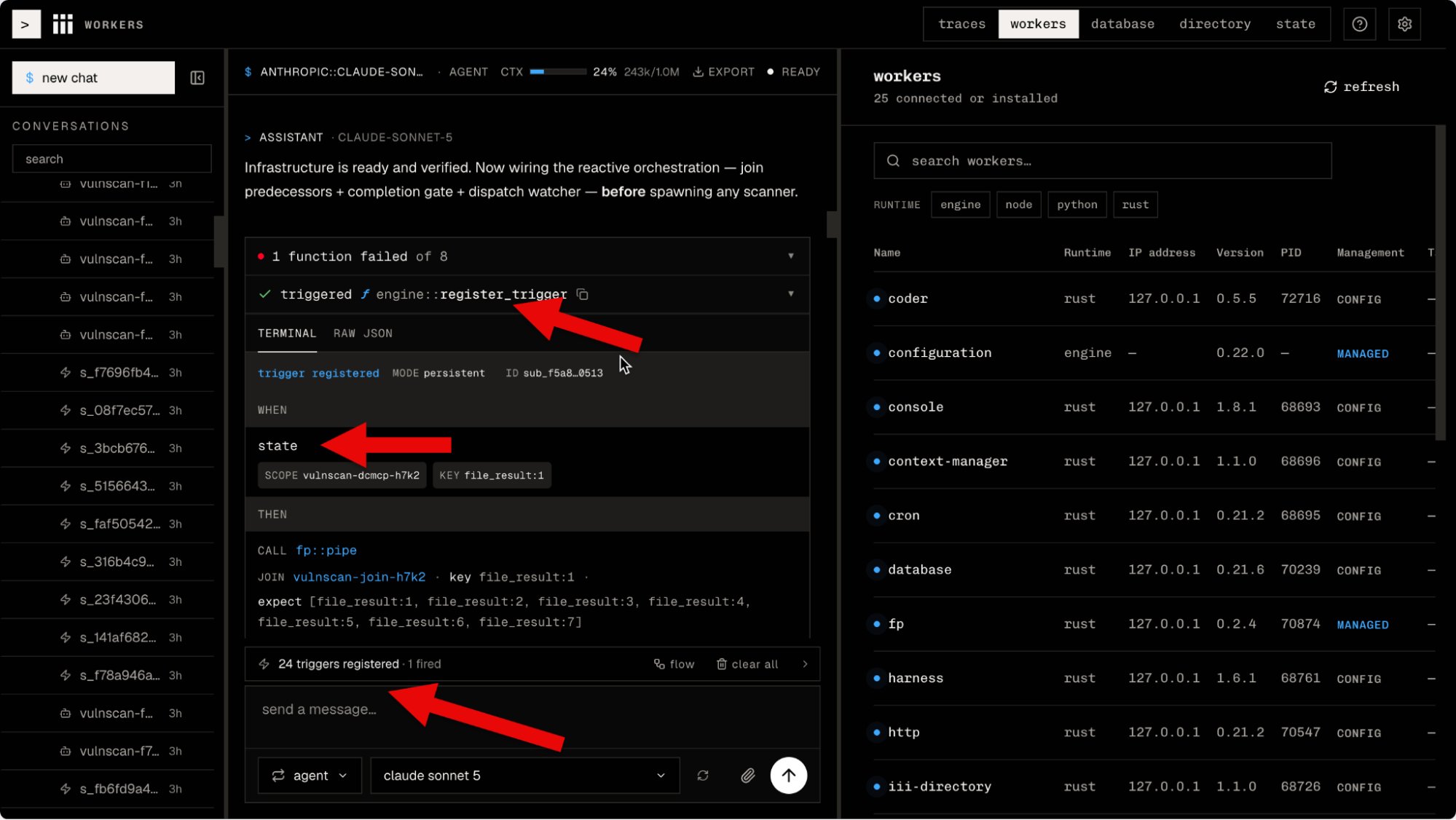The image size is (1456, 820).
Task: Select the iii-directory worker name
Action: 939,787
